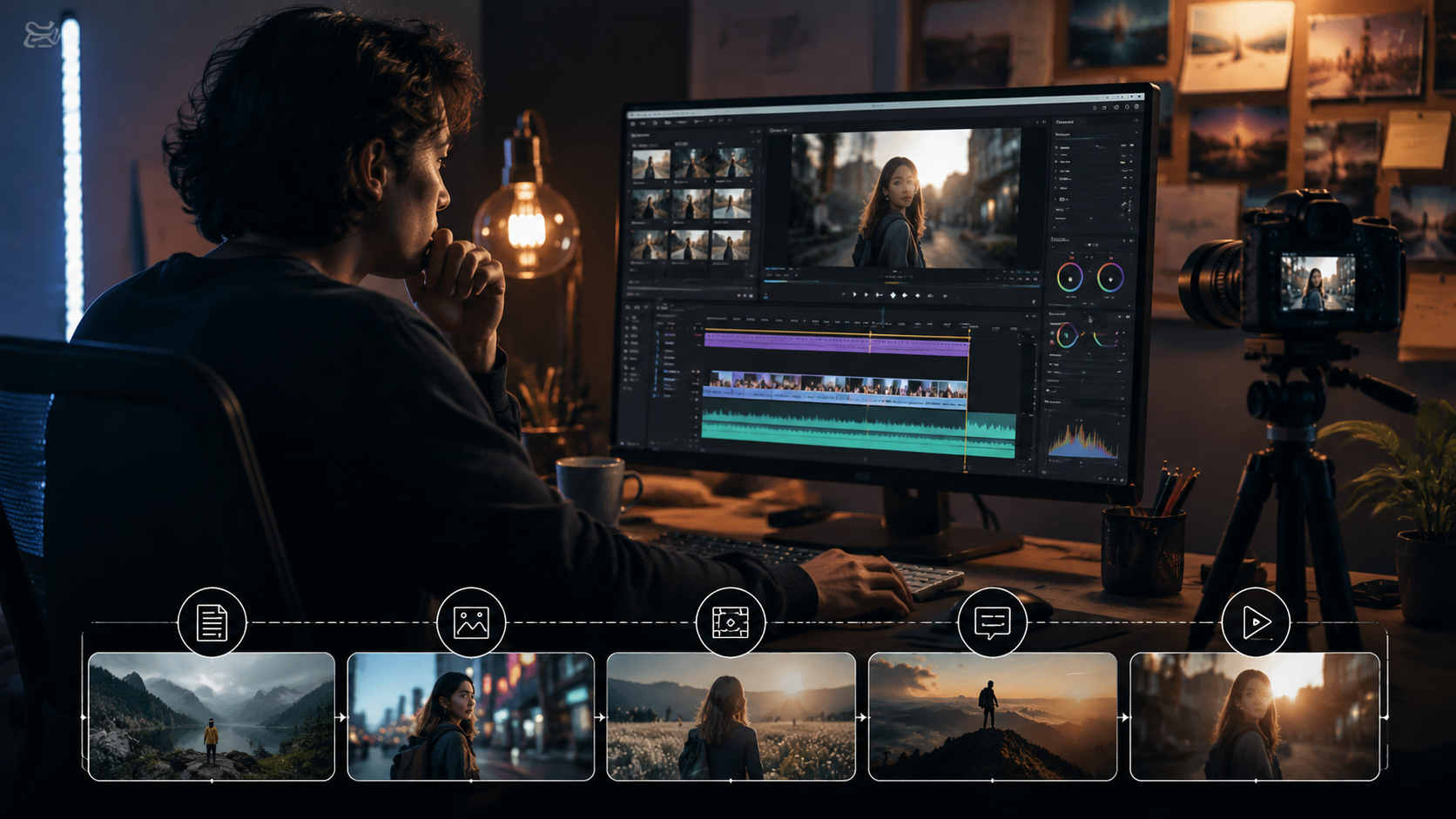Open the hilltop silhouette above clouds thumbnail
Screen dimensions: 1456x819
[993, 716]
